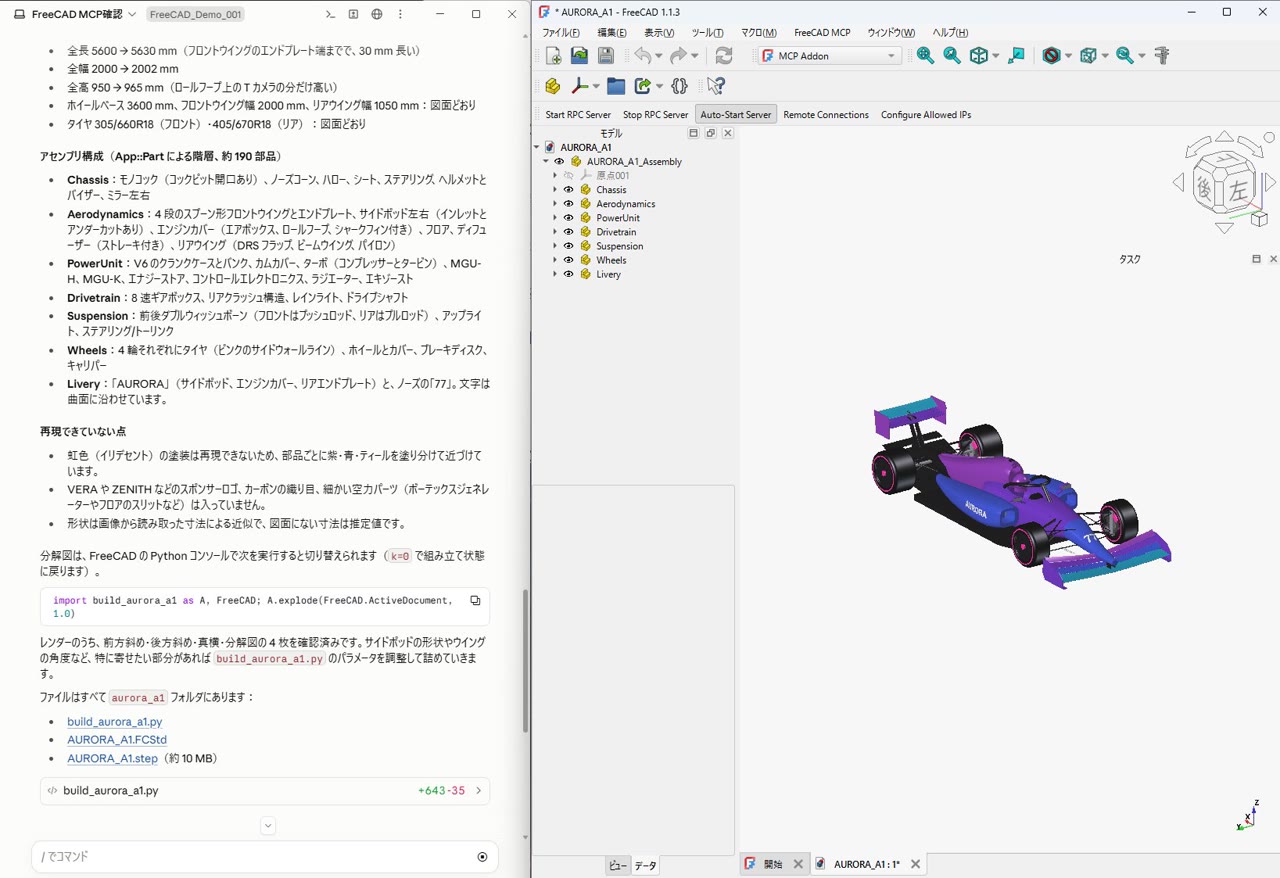Toggle the Auto-Start Server button
1280x878 pixels.
coord(736,114)
